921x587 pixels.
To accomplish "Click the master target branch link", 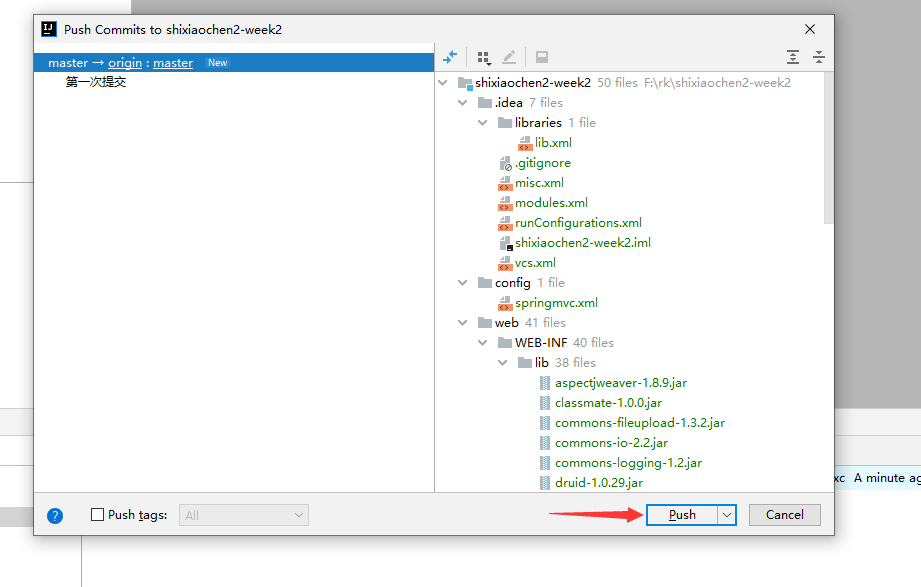I will pyautogui.click(x=173, y=63).
